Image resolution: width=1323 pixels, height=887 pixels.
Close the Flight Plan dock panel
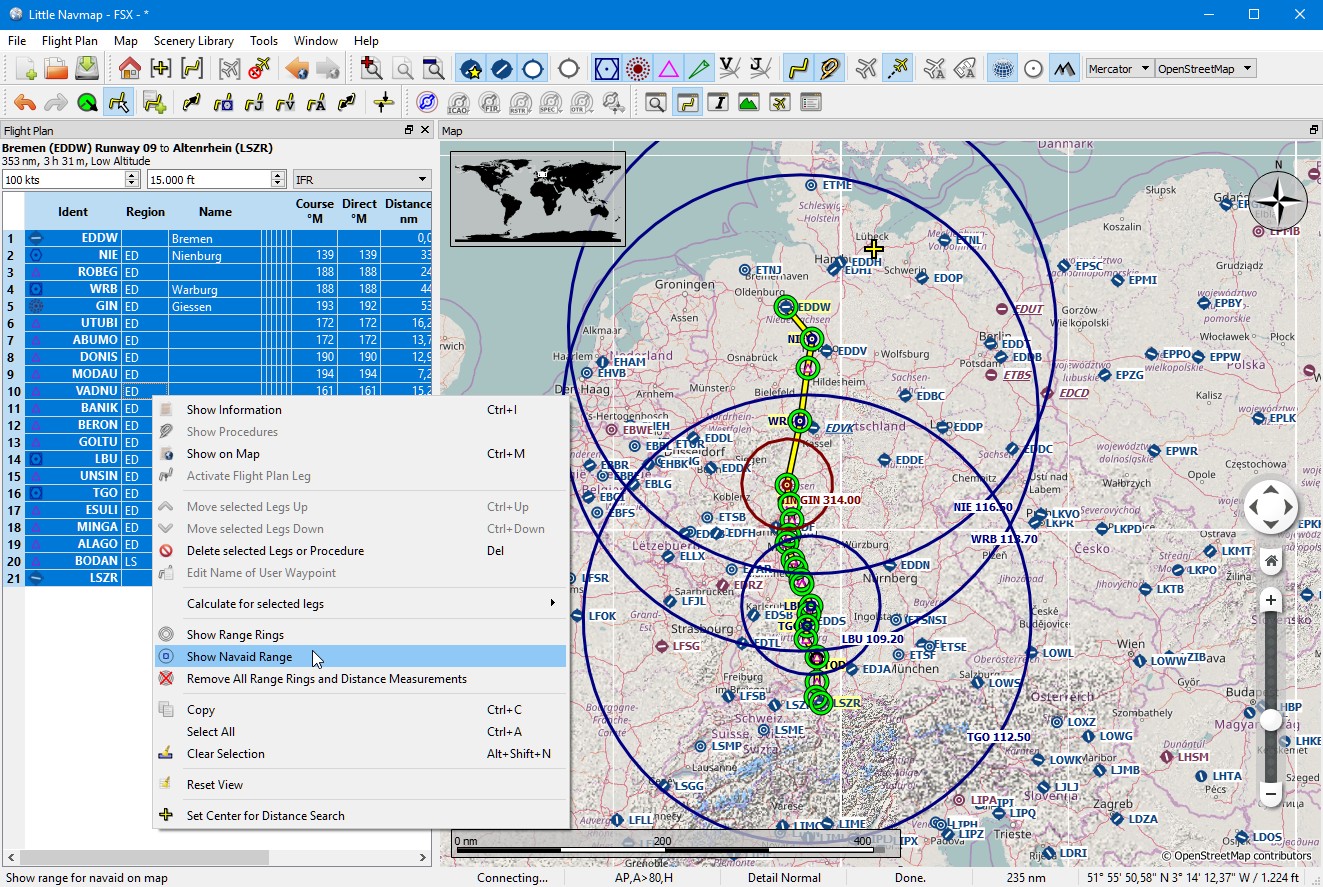(x=425, y=130)
